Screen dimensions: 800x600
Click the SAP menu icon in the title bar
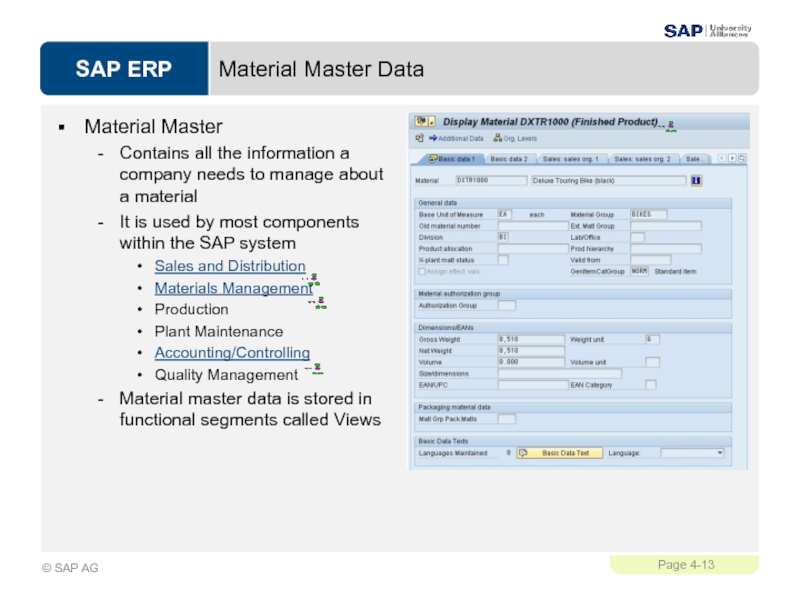421,121
